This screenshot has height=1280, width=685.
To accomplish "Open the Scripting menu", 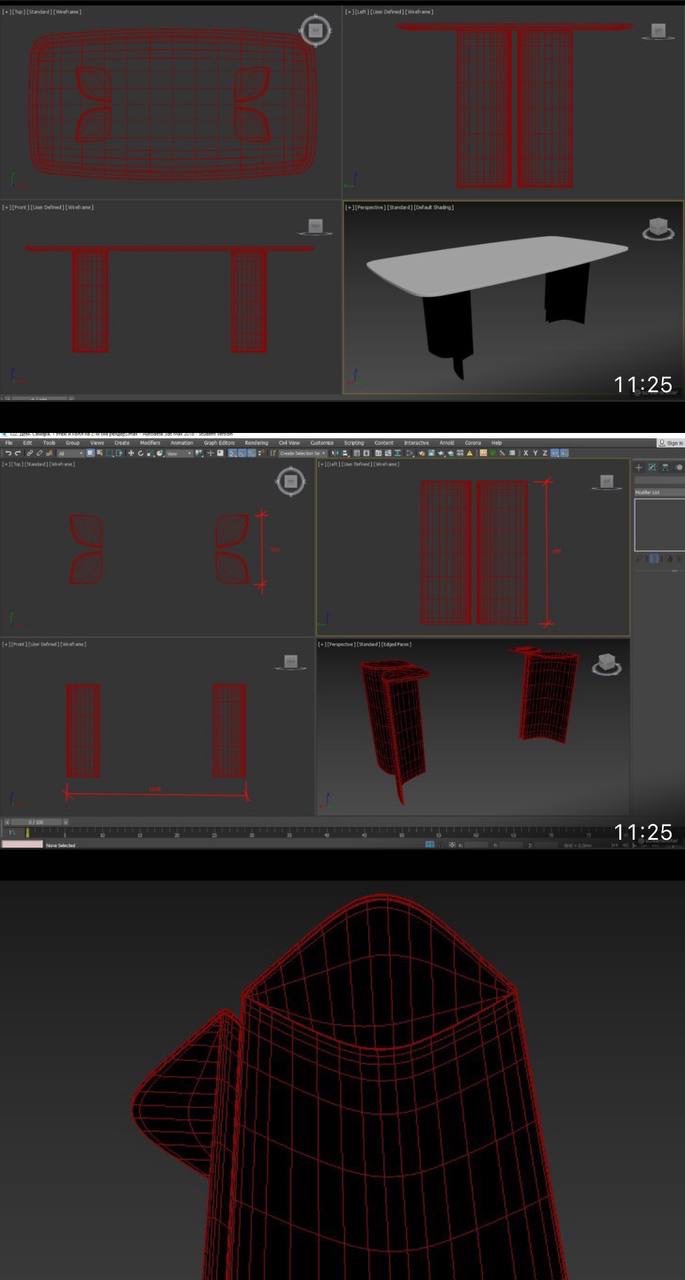I will 354,443.
